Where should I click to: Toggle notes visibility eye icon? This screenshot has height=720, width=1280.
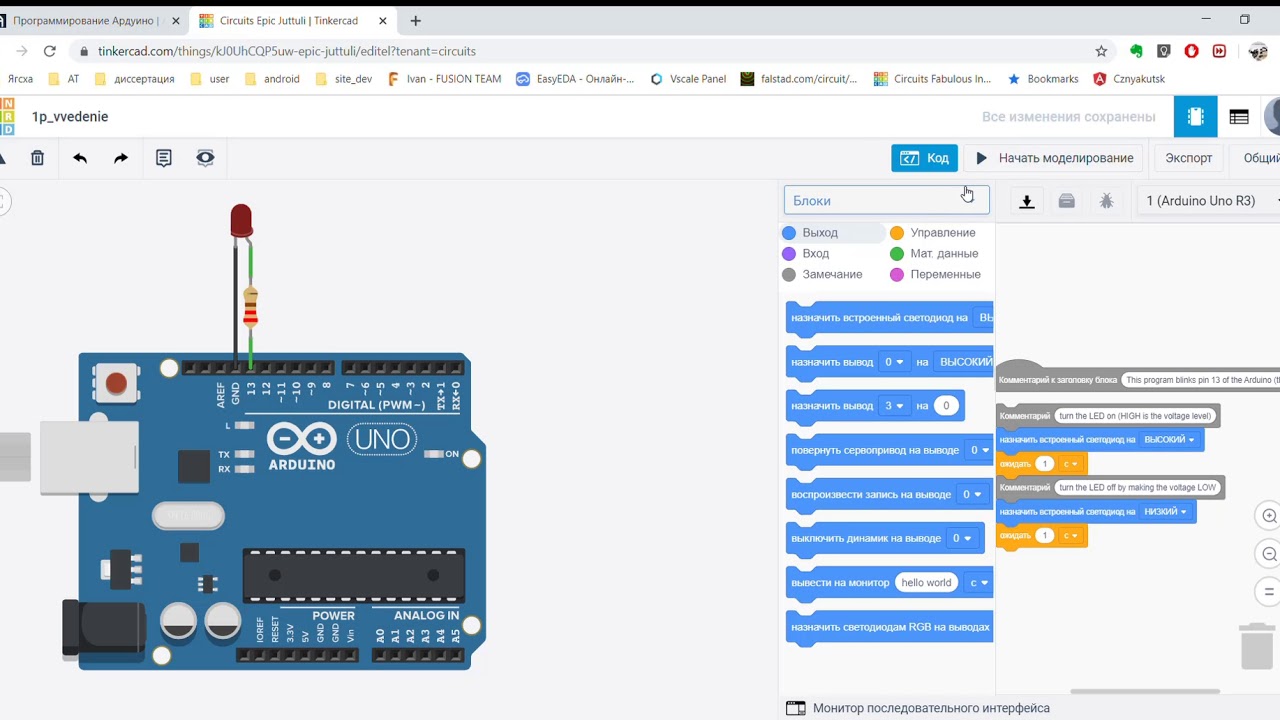coord(205,158)
